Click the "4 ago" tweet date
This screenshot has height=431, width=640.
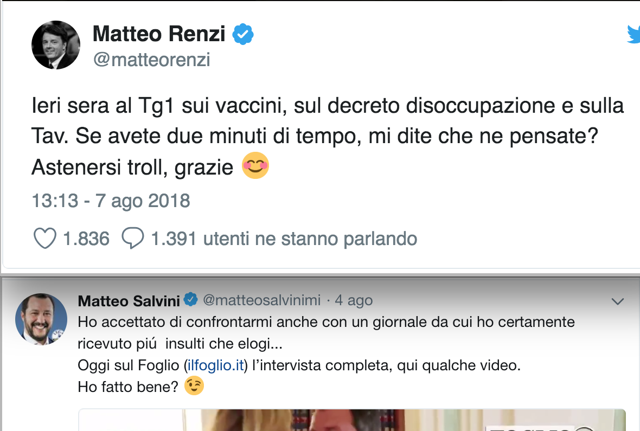point(354,300)
